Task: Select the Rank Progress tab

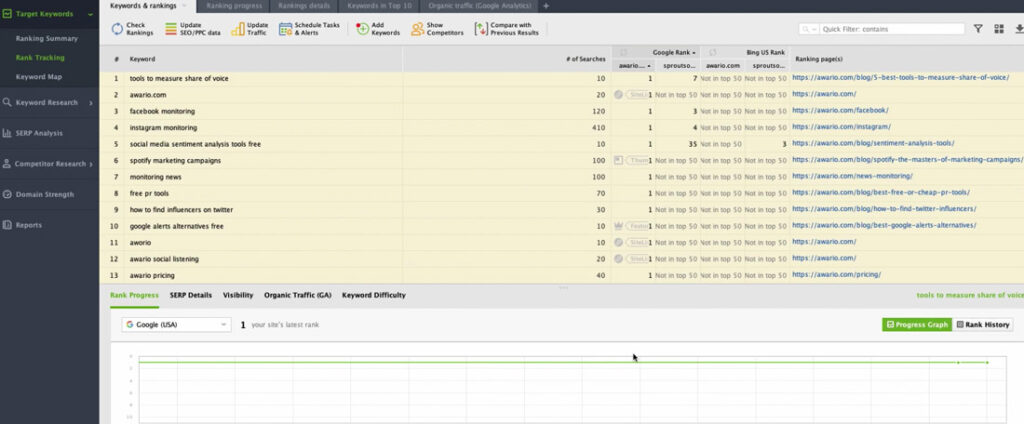Action: (x=135, y=295)
